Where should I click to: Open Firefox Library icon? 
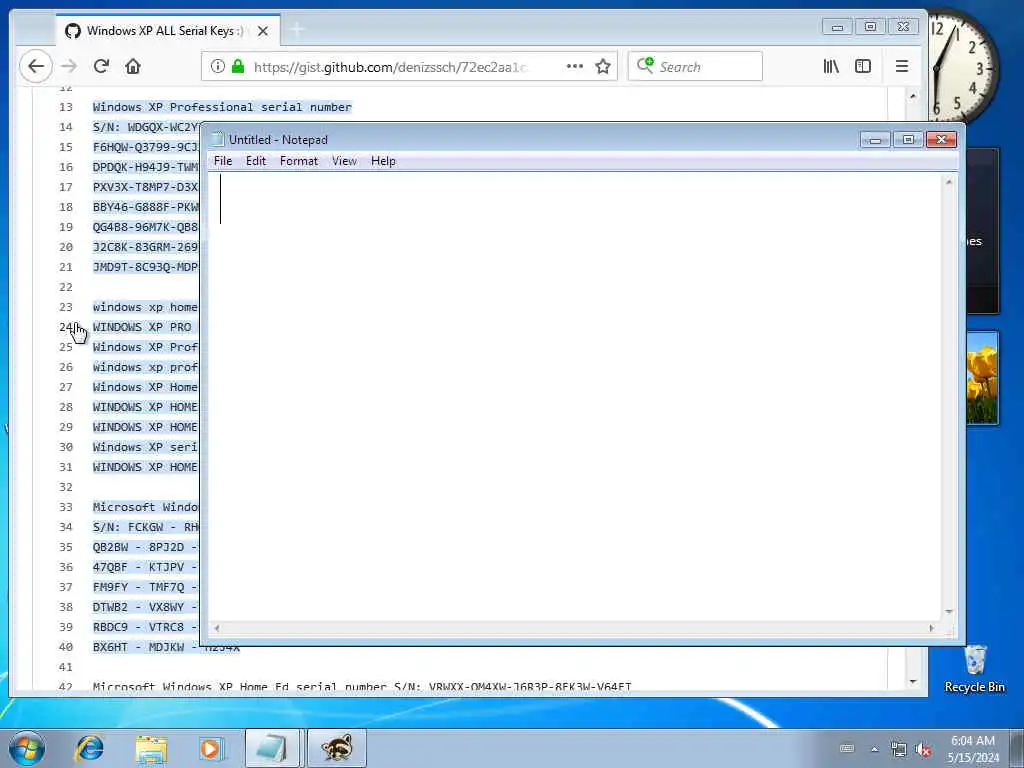tap(831, 66)
